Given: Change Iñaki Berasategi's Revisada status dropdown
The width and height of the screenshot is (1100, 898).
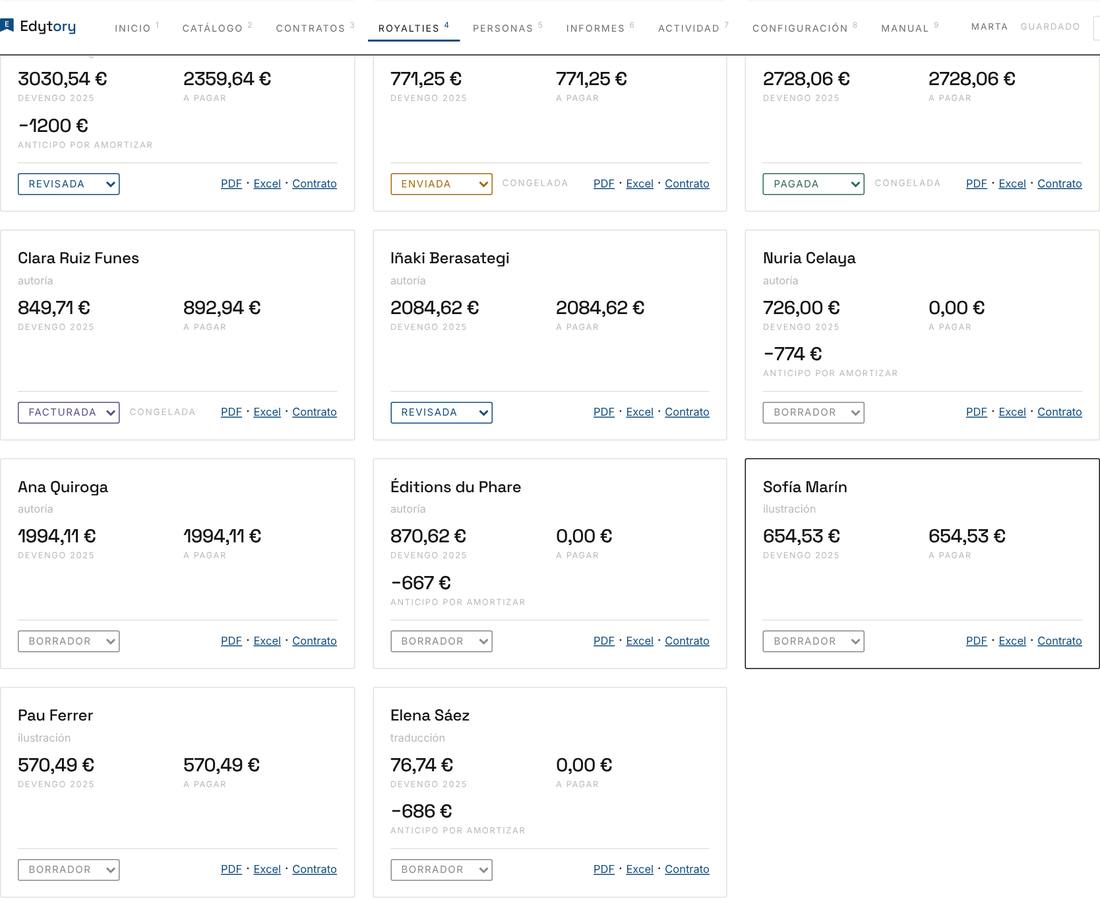Looking at the screenshot, I should pos(441,413).
